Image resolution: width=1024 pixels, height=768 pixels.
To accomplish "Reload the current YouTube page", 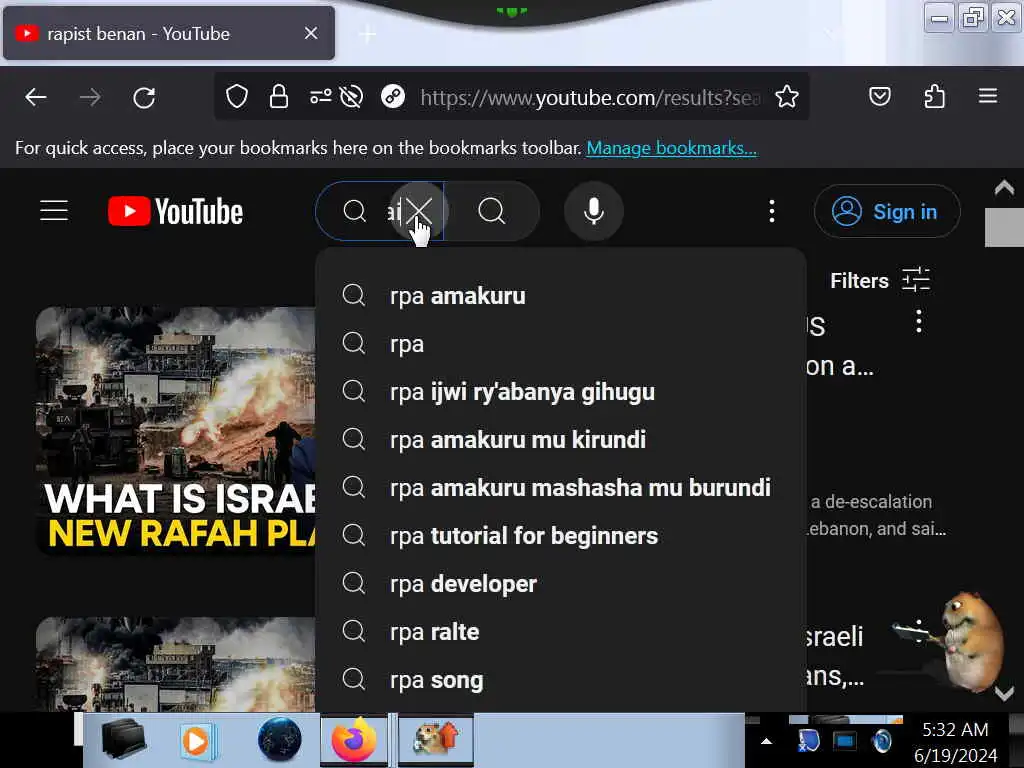I will (144, 98).
